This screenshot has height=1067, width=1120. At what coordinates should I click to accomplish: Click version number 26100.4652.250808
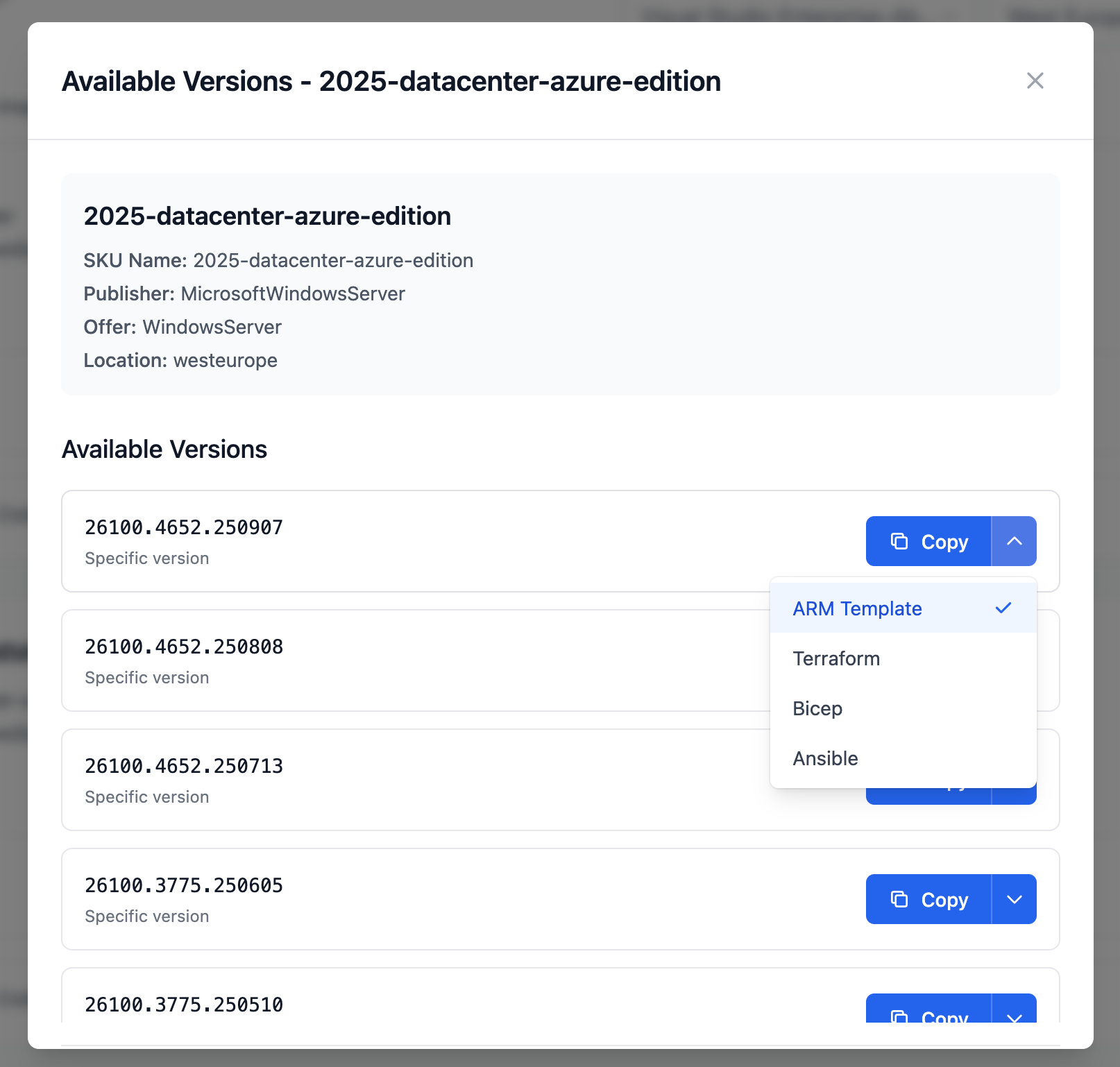[184, 647]
